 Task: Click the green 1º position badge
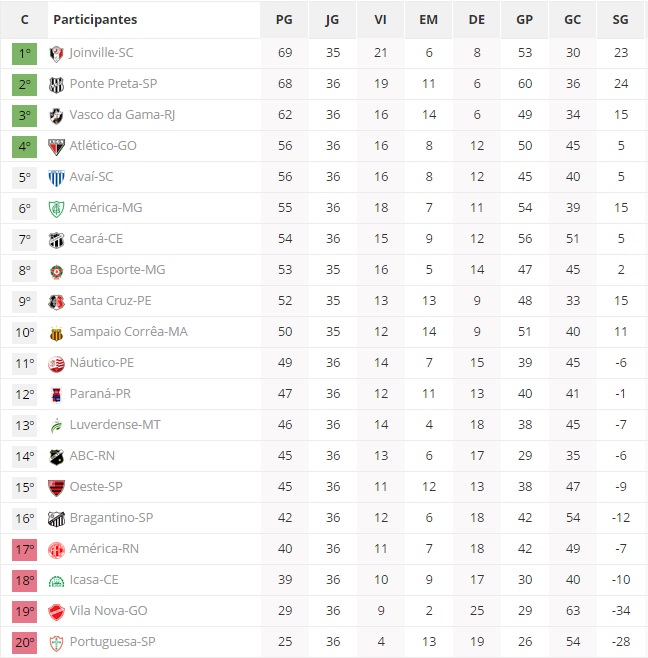click(24, 54)
